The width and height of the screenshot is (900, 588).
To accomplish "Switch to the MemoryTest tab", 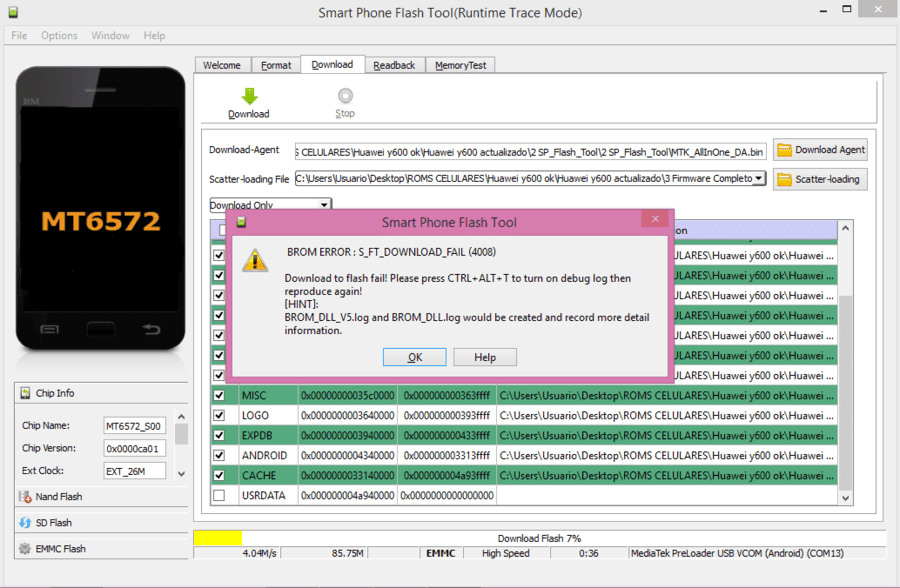I will (460, 65).
